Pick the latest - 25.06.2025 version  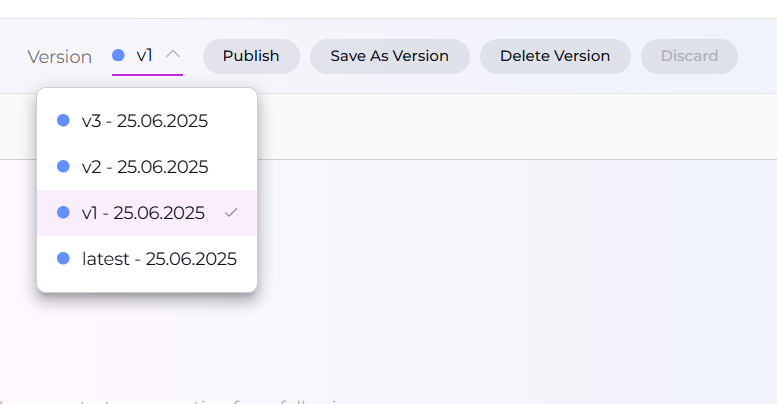coord(159,259)
